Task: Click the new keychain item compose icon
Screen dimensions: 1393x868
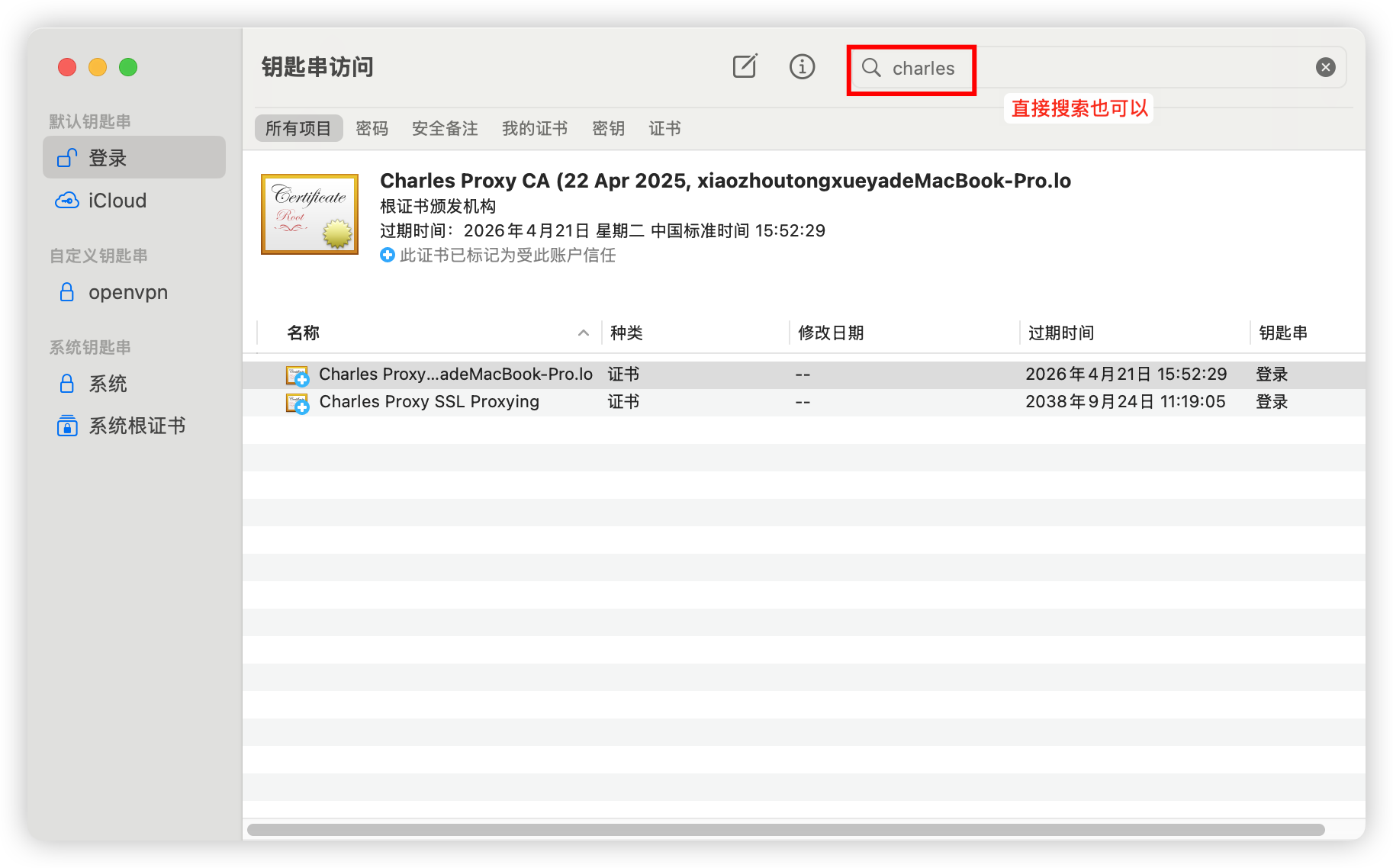Action: pyautogui.click(x=745, y=67)
